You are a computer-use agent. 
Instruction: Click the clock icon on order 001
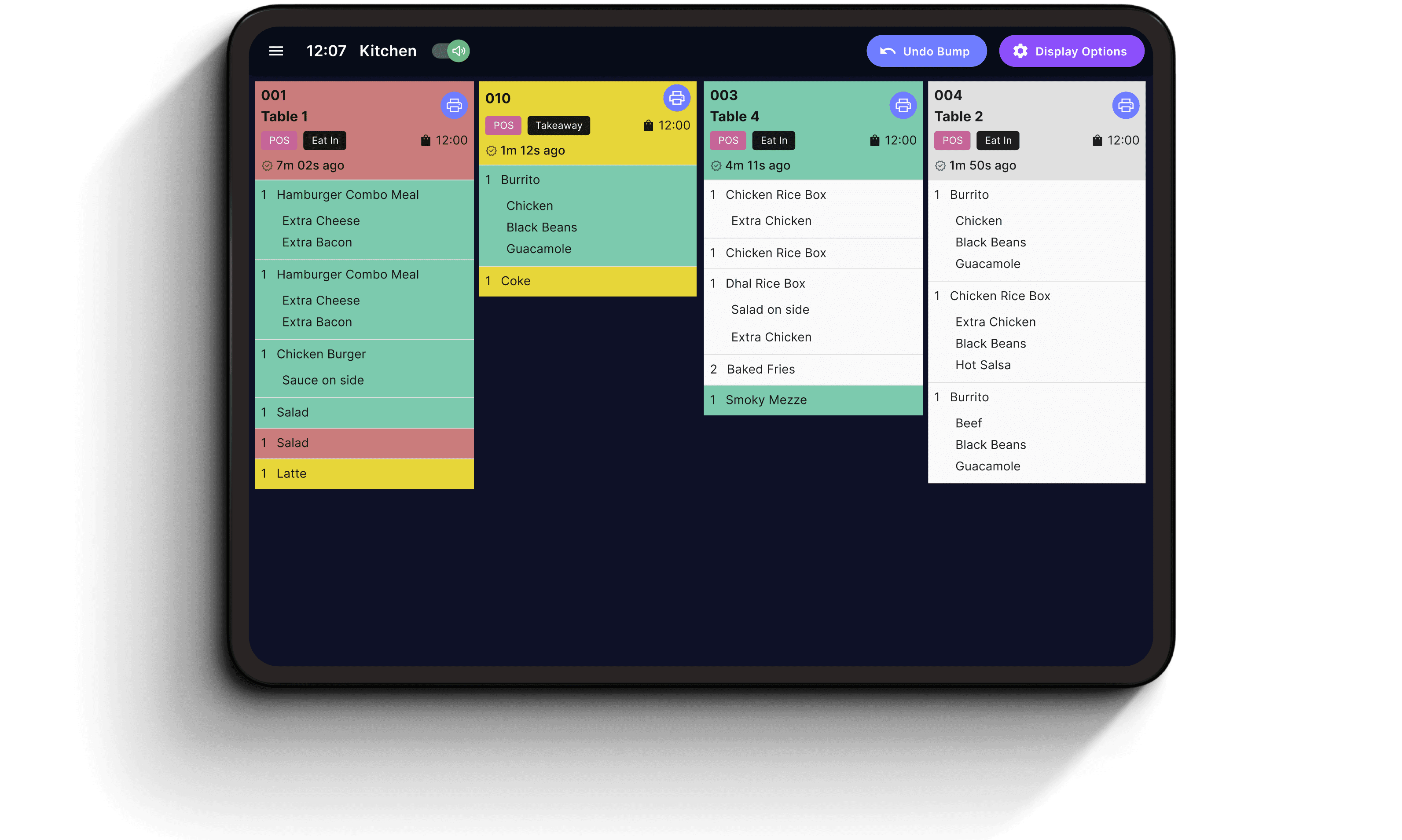coord(267,166)
